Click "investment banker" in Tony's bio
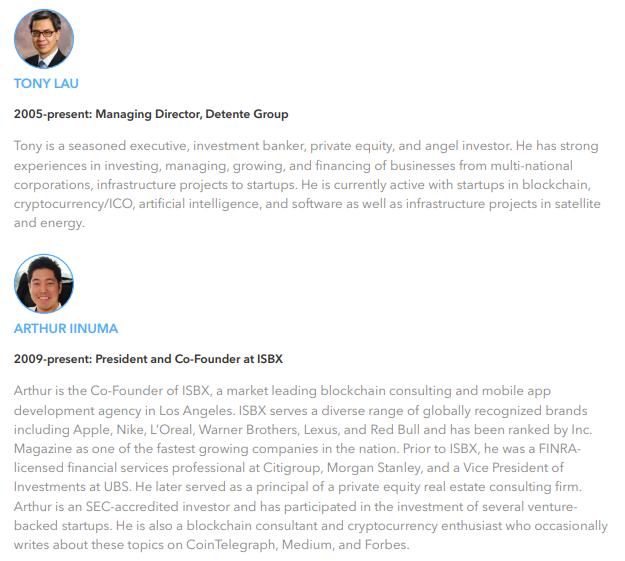The width and height of the screenshot is (625, 561). (250, 146)
